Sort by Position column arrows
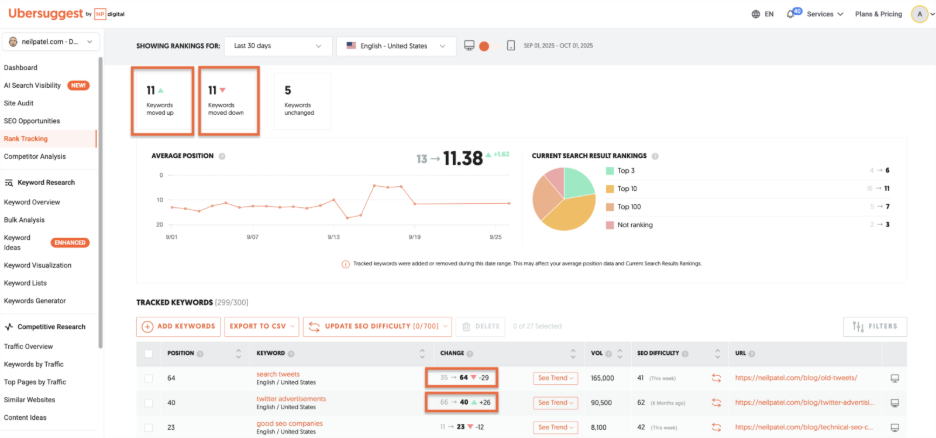The height and width of the screenshot is (438, 936). [239, 353]
